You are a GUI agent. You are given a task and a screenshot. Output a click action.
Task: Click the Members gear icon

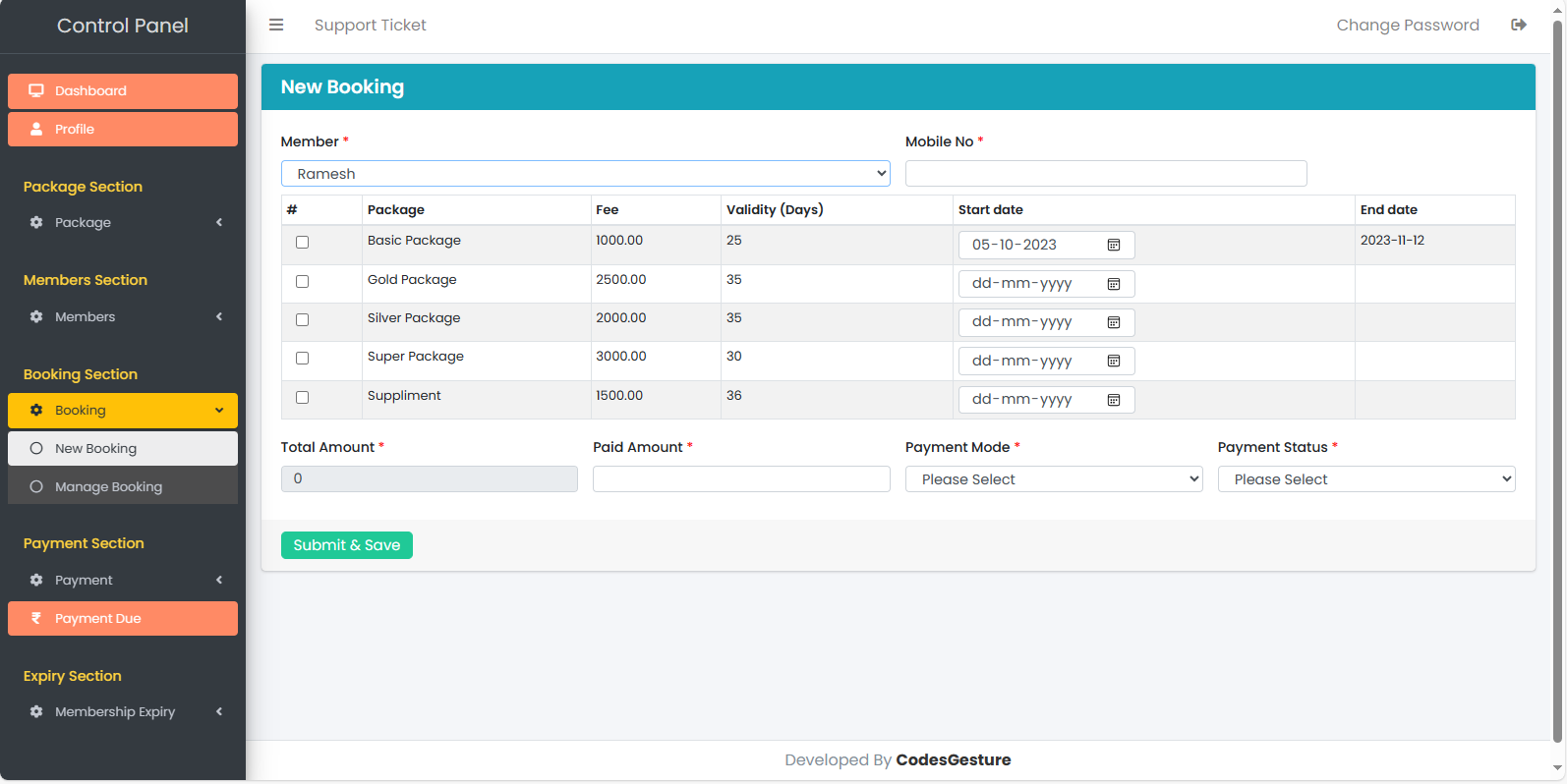click(36, 316)
